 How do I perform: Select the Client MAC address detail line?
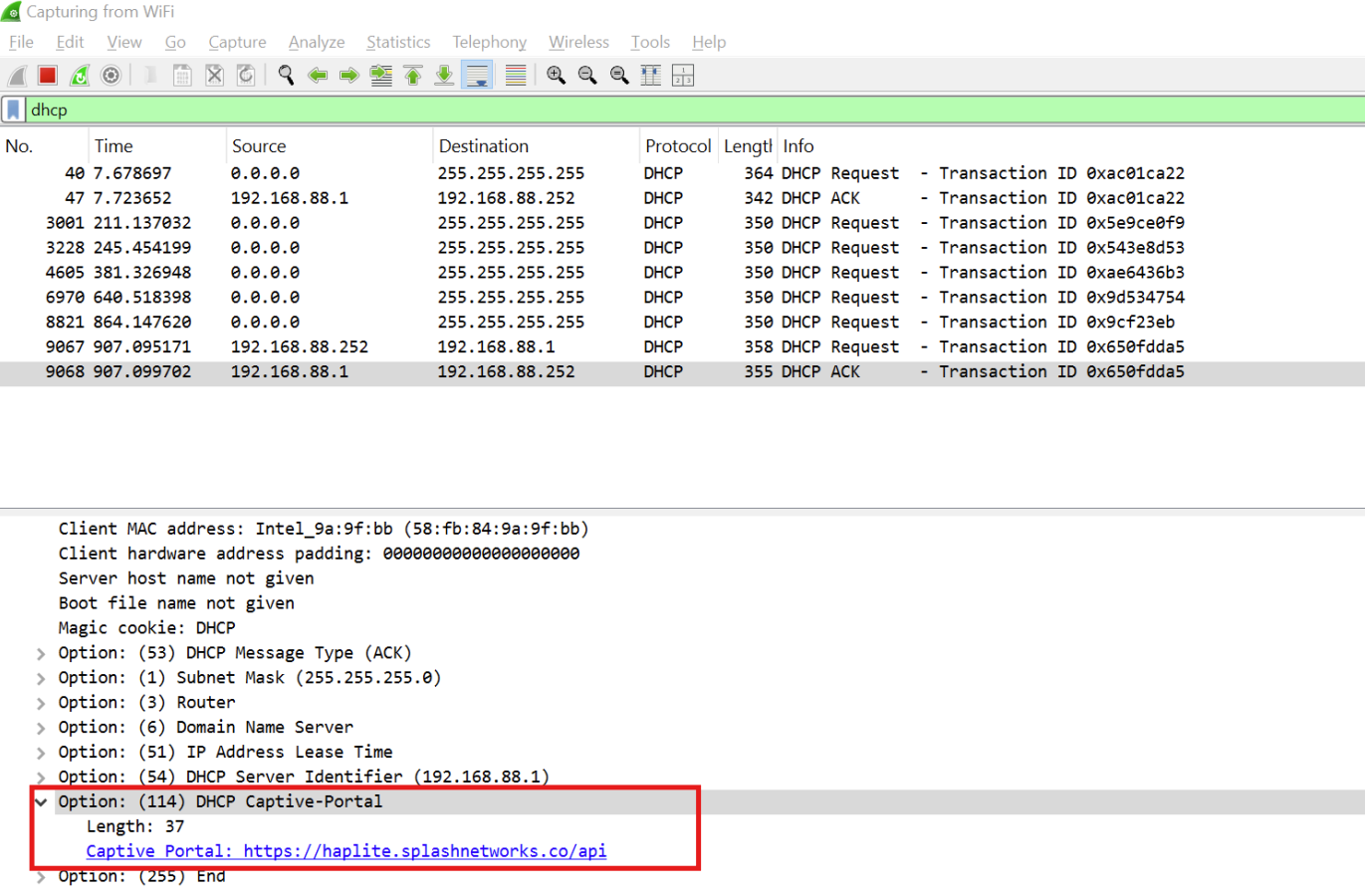coord(324,529)
